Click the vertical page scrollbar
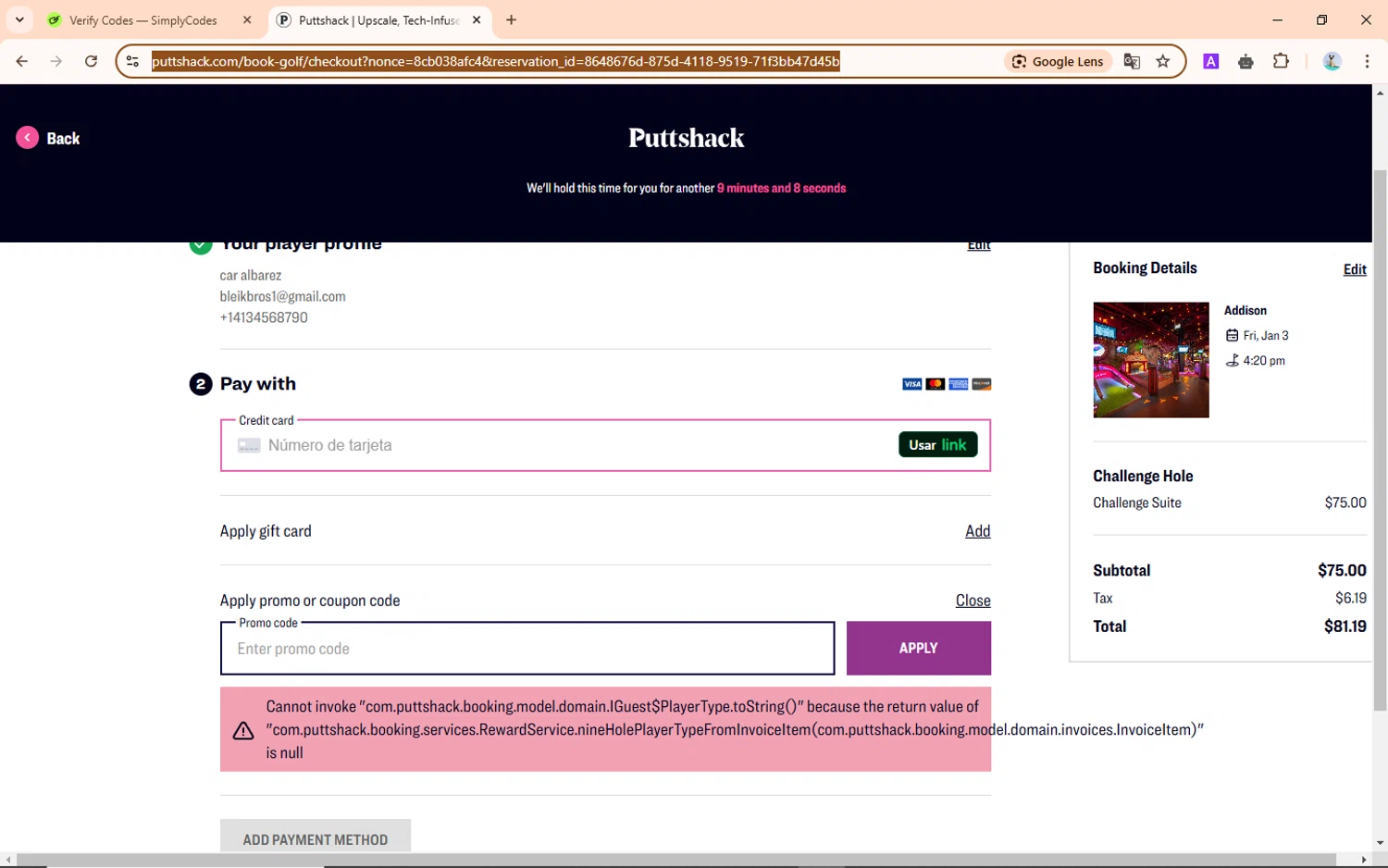The height and width of the screenshot is (868, 1388). click(1380, 440)
